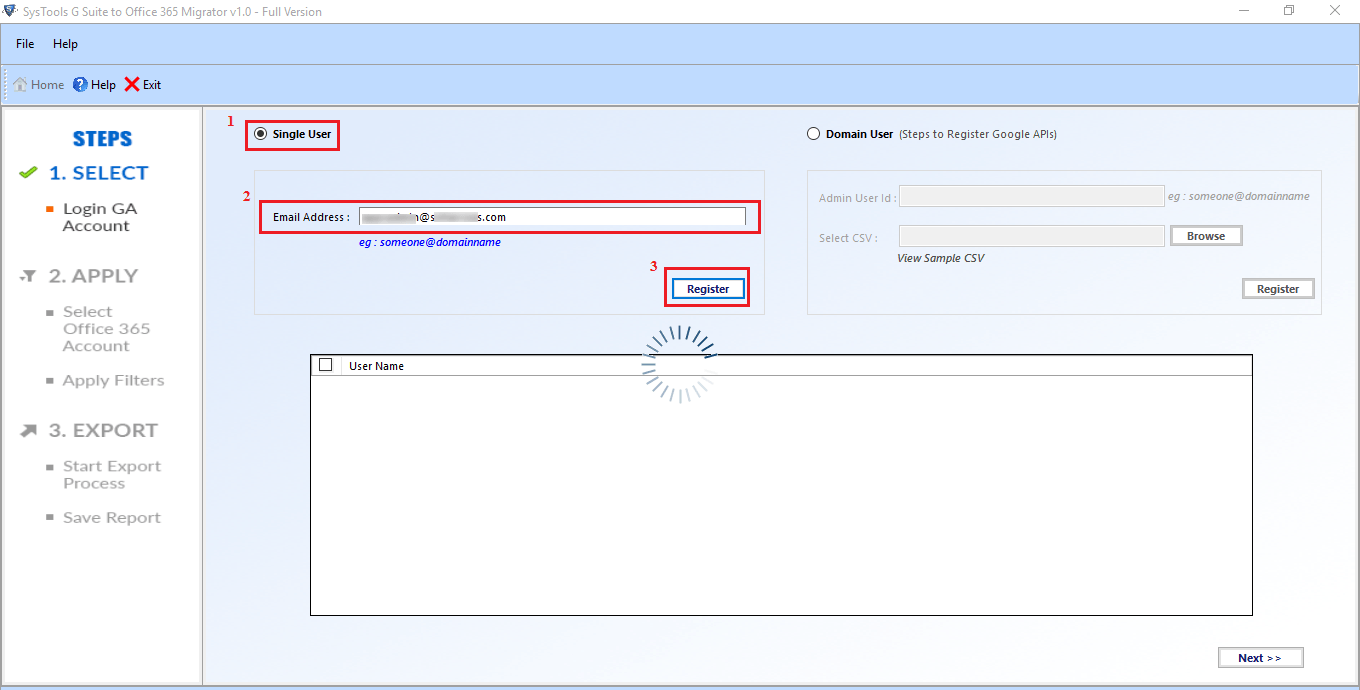Select the 1. SELECT step heading
The width and height of the screenshot is (1360, 690).
pyautogui.click(x=98, y=173)
